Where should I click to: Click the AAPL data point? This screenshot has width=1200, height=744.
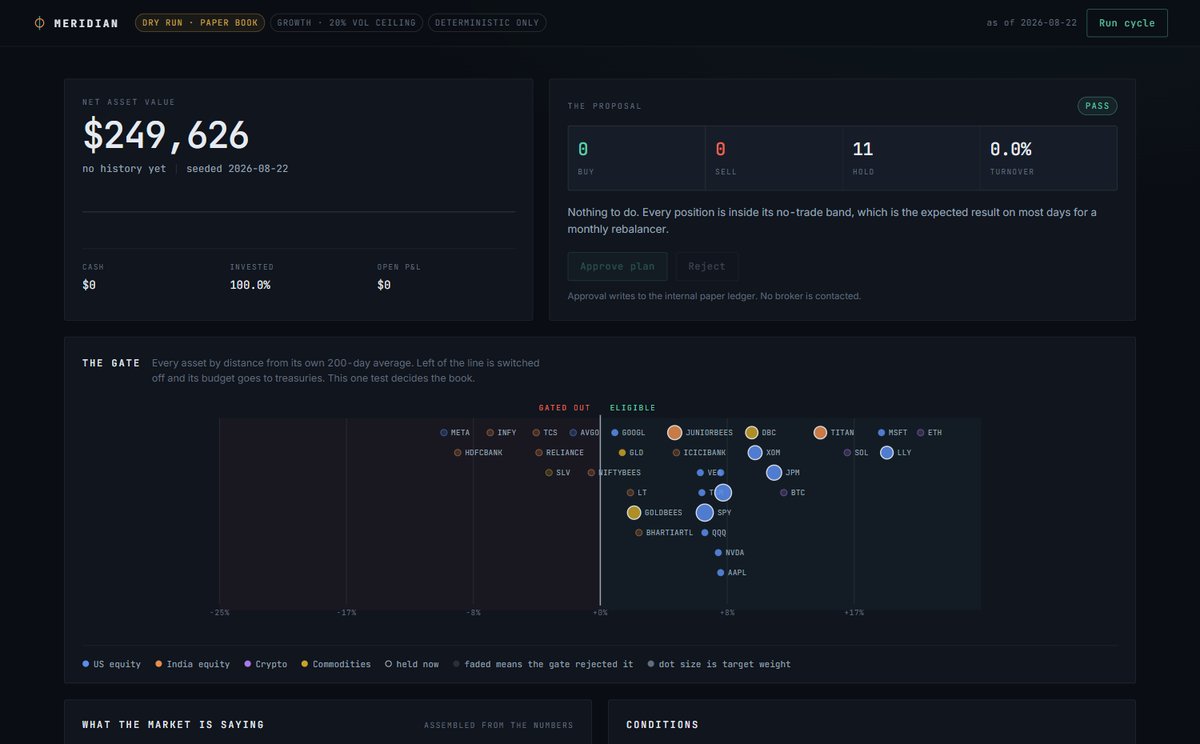(x=721, y=573)
